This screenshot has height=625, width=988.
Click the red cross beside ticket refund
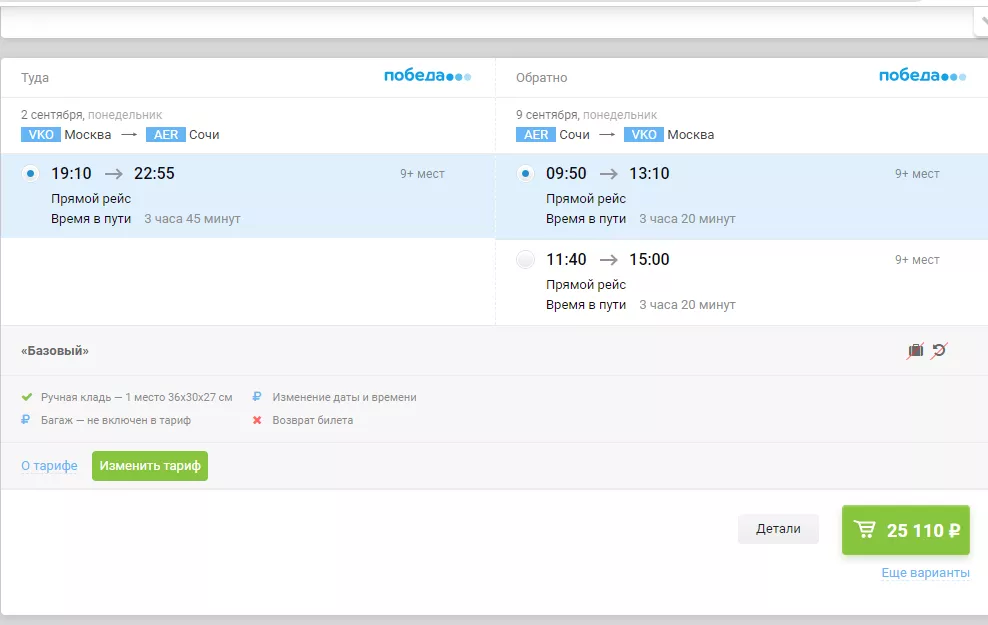pos(258,420)
